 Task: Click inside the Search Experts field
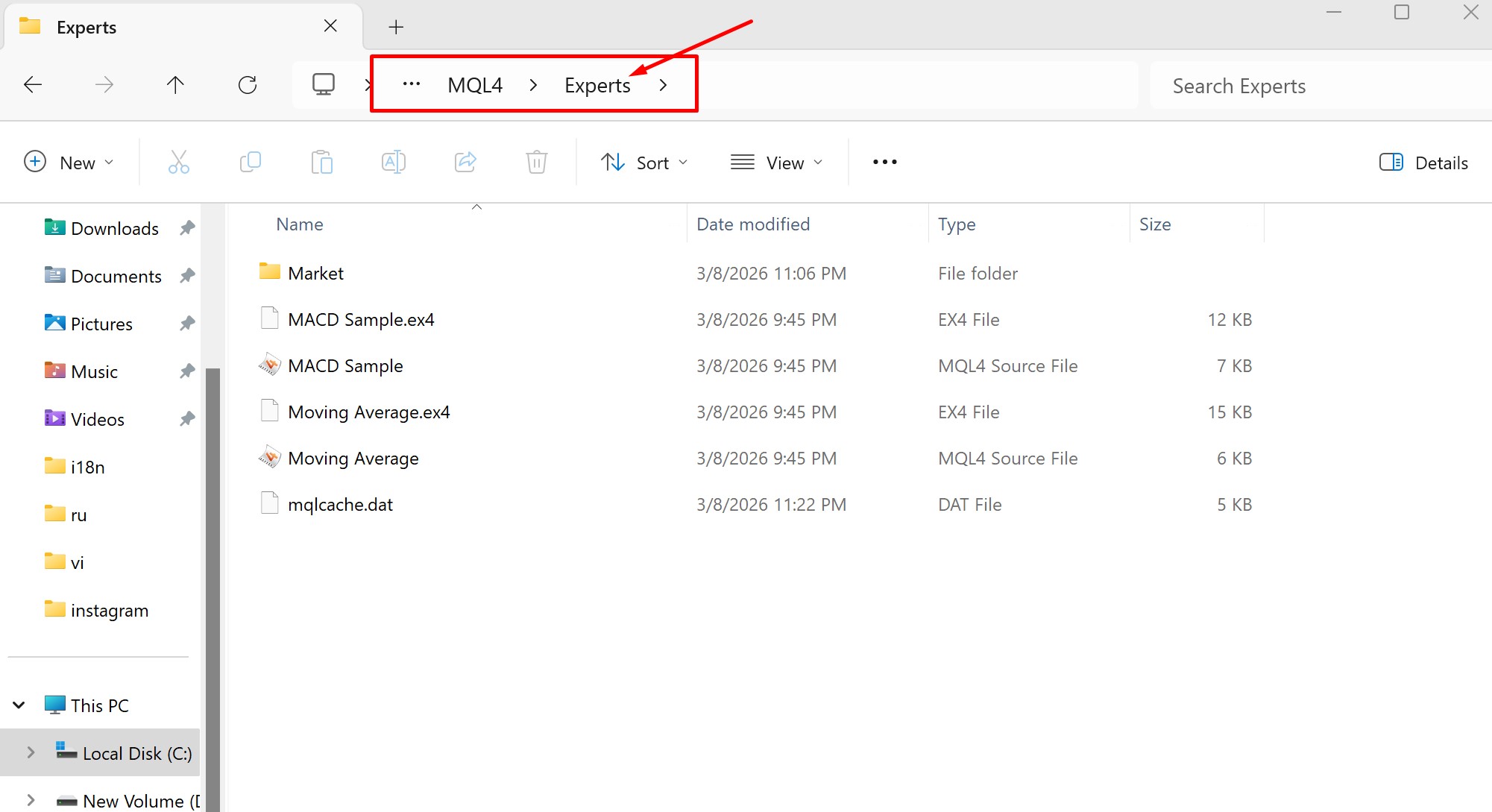point(1268,85)
